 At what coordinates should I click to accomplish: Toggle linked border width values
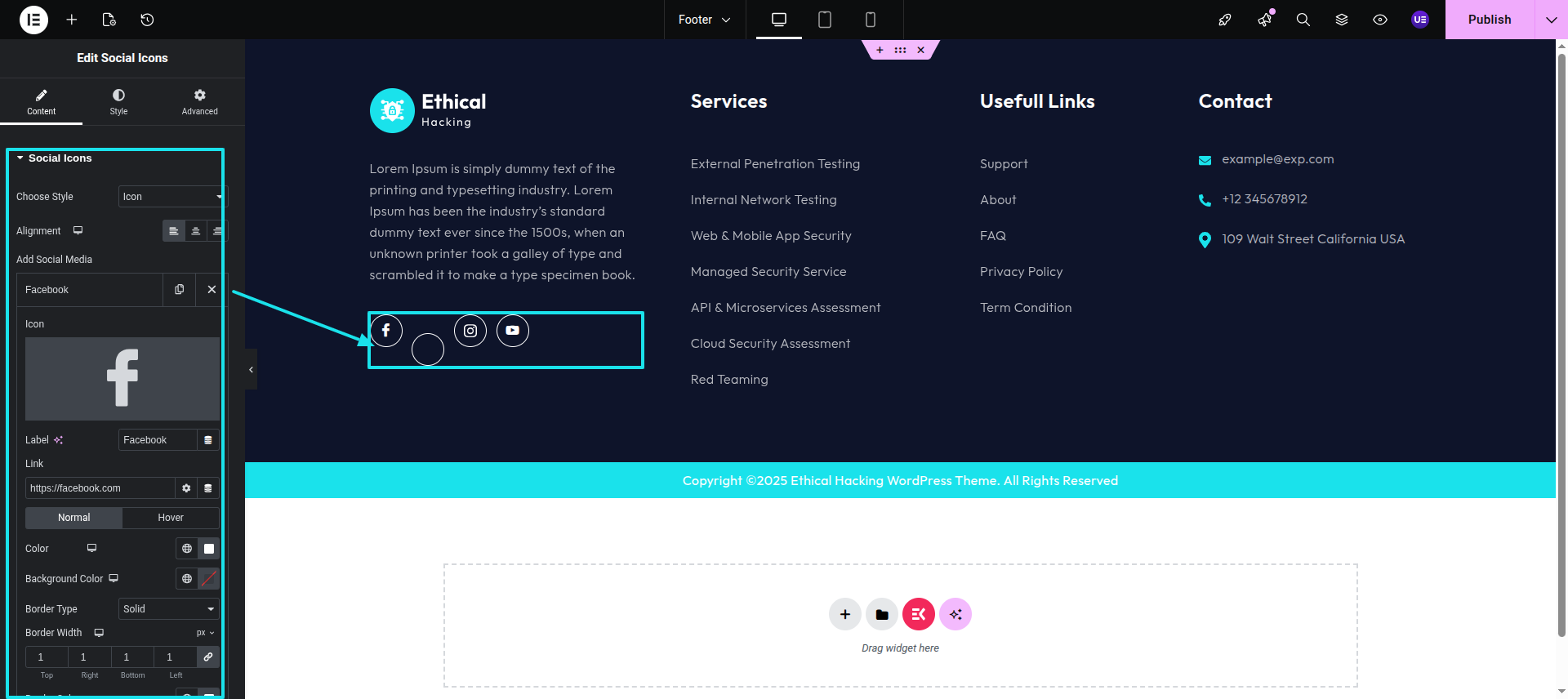pos(208,657)
